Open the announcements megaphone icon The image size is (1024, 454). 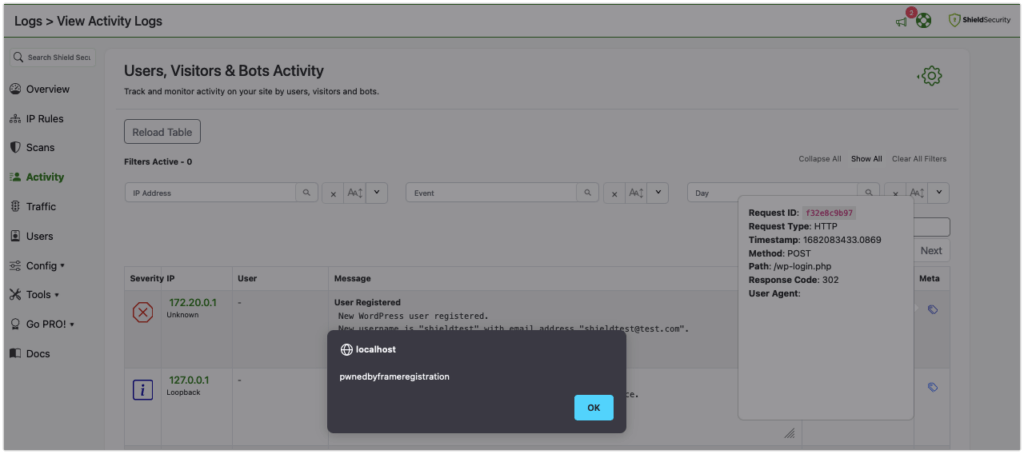(x=902, y=21)
